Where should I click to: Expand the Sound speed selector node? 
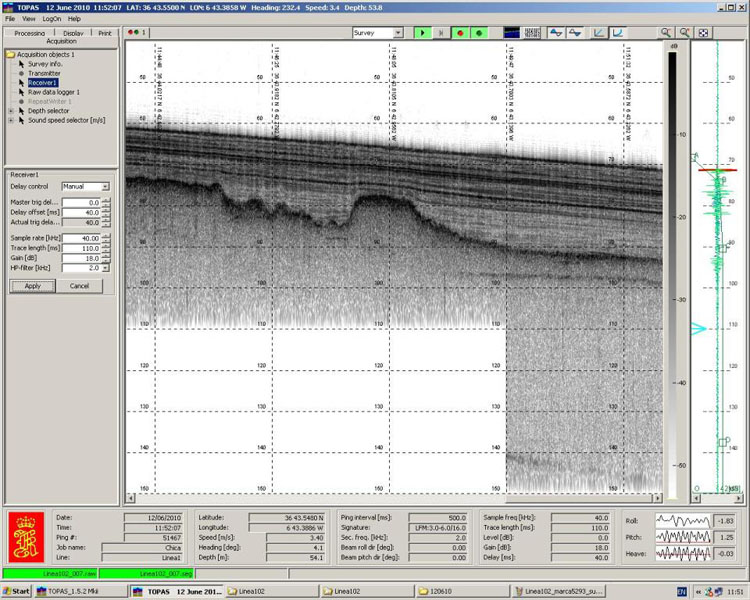[x=11, y=120]
